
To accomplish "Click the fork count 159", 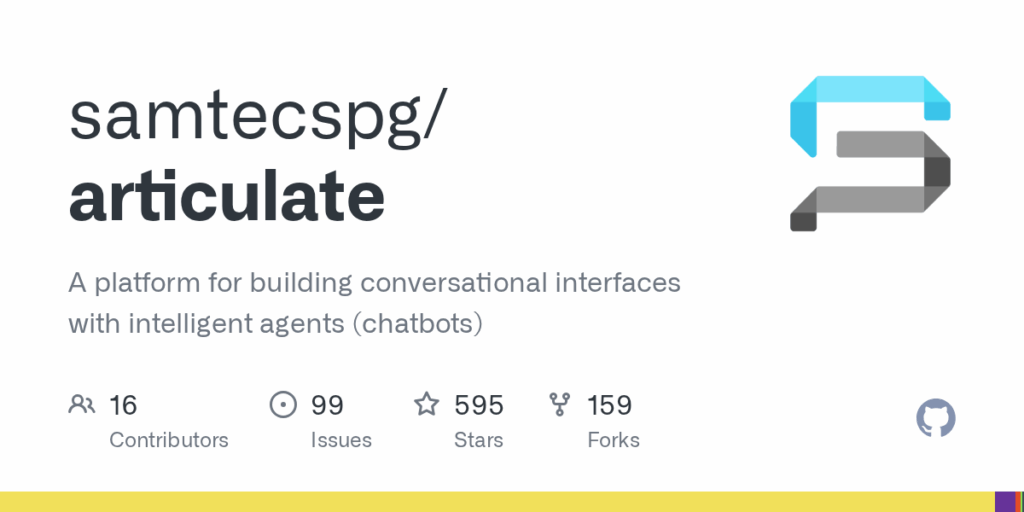I will click(x=609, y=405).
